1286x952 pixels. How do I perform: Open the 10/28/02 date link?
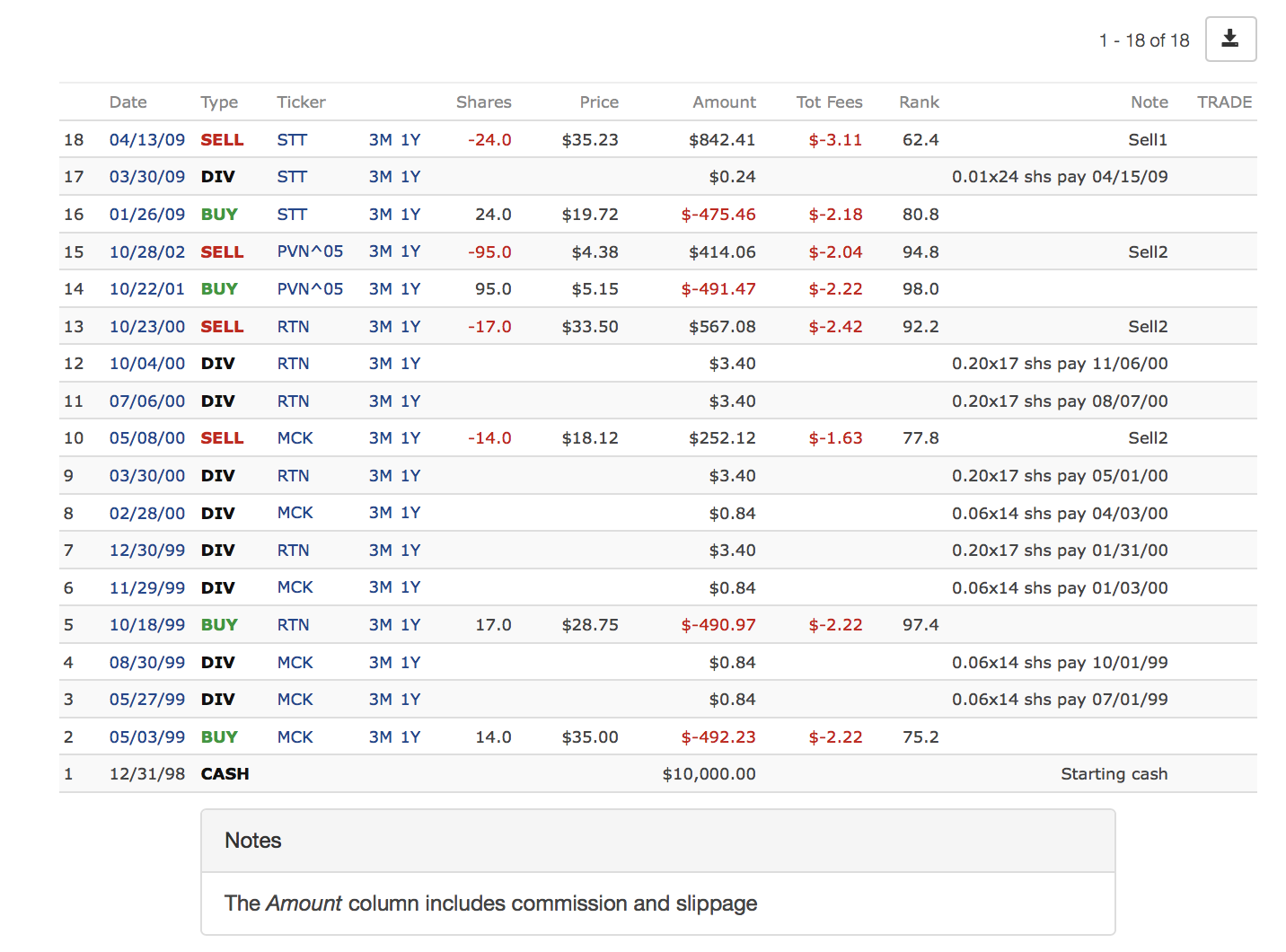point(146,252)
